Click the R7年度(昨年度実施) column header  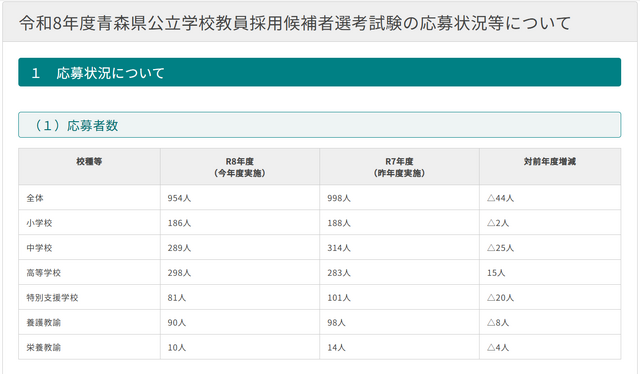coord(399,167)
